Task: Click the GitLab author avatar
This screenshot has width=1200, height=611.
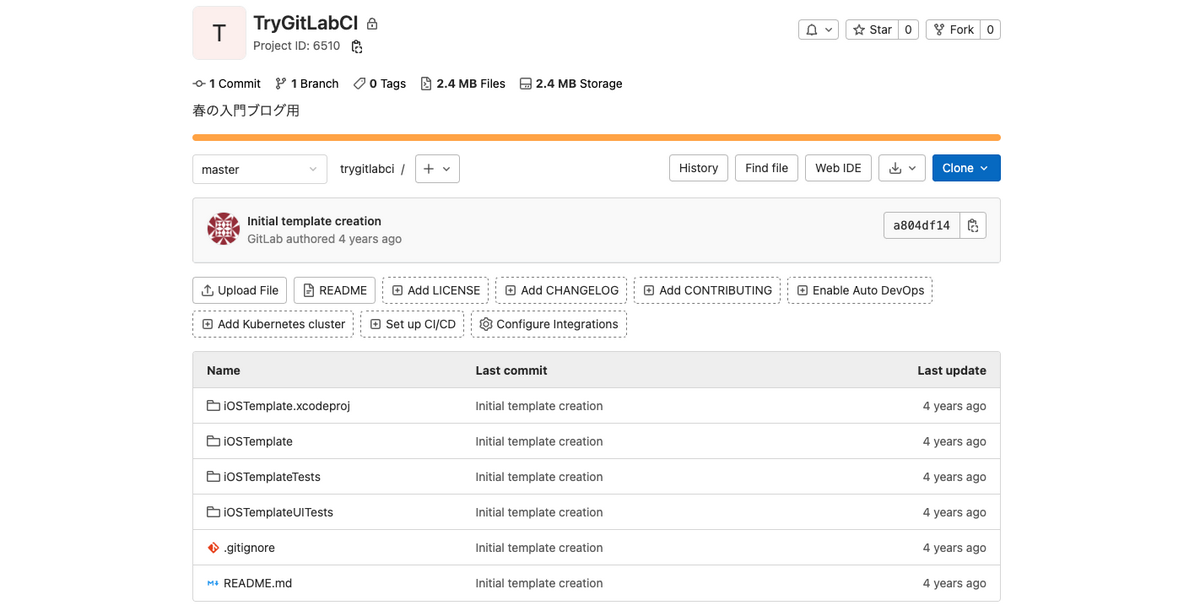Action: [223, 229]
